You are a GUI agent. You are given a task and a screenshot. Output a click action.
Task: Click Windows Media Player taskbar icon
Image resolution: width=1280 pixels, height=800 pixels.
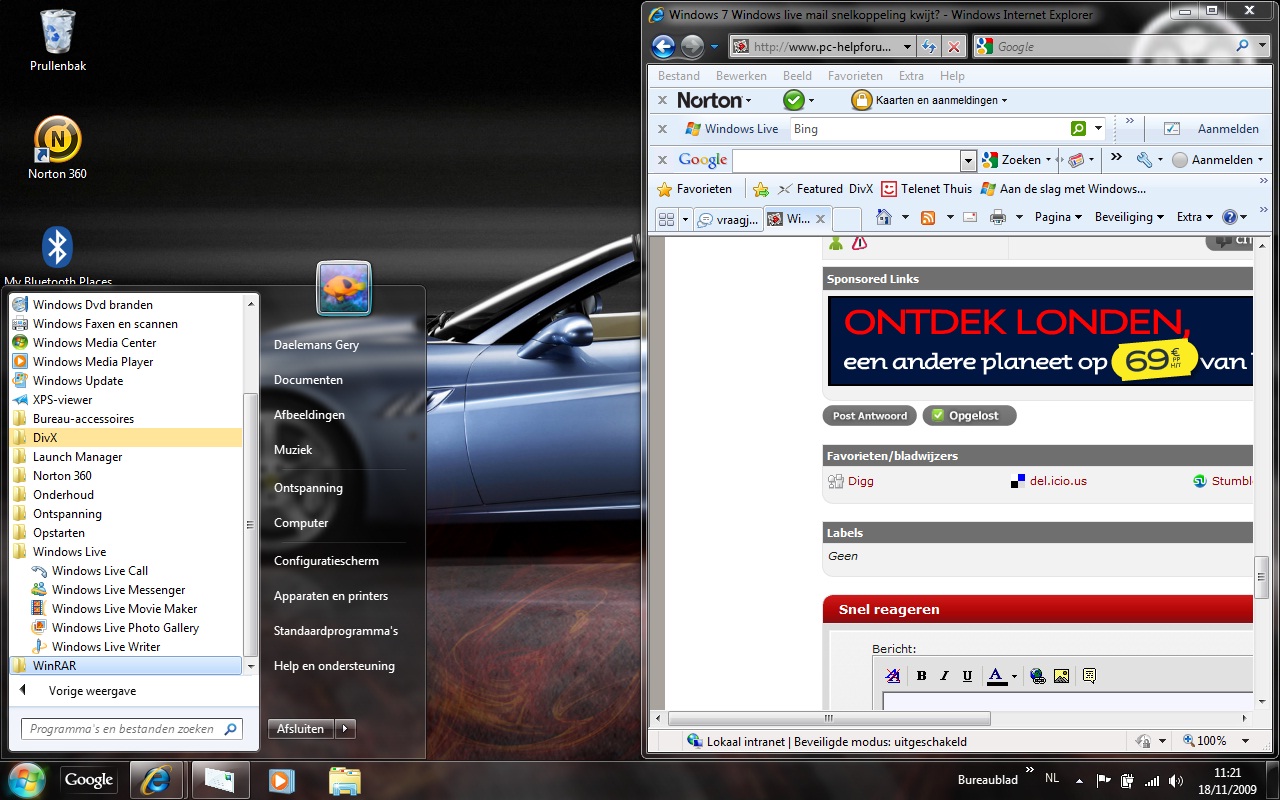tap(281, 780)
